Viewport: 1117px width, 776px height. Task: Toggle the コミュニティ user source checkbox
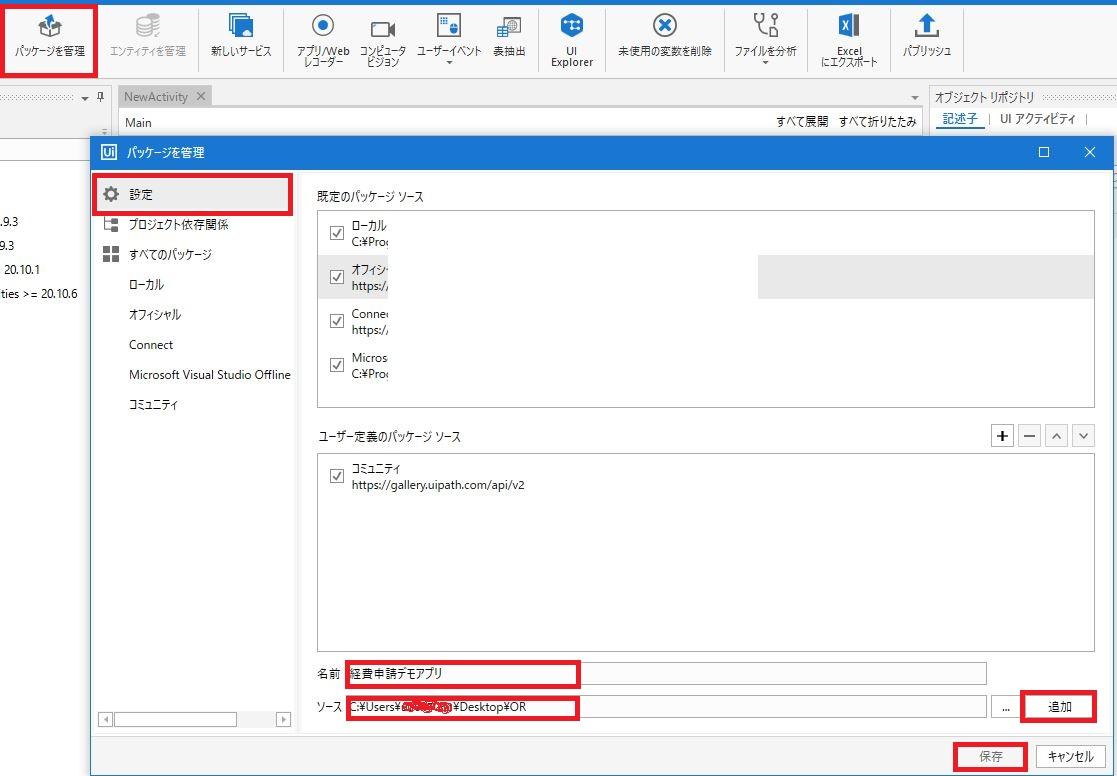(x=337, y=476)
